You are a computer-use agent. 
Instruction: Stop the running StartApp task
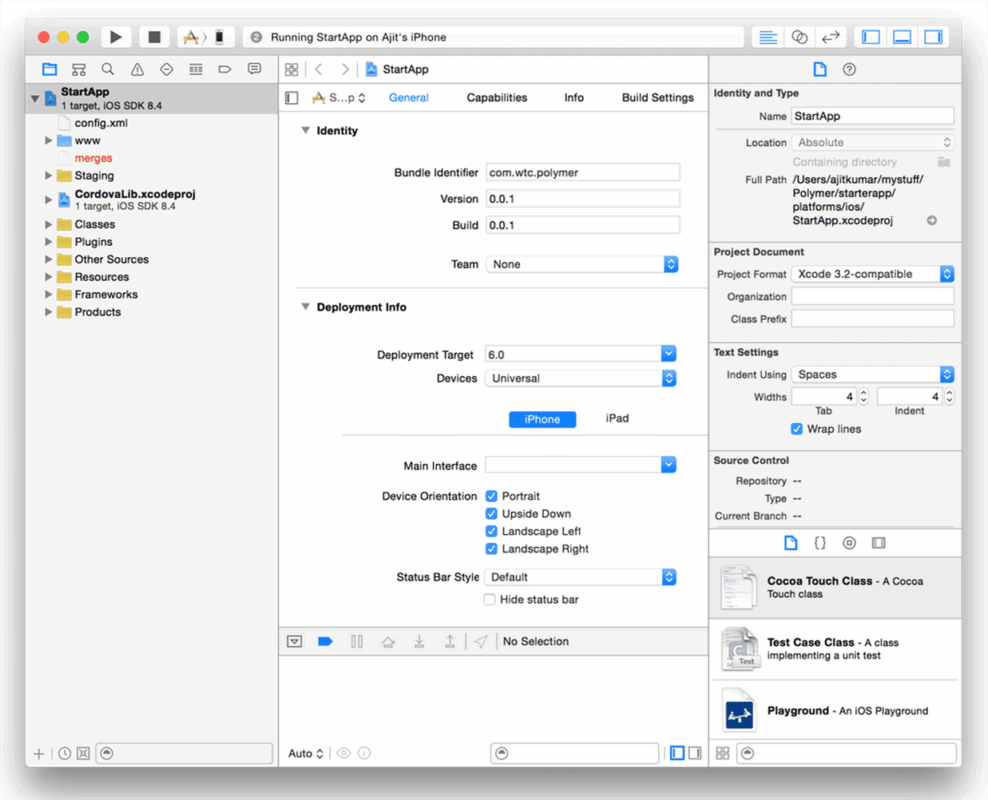154,37
